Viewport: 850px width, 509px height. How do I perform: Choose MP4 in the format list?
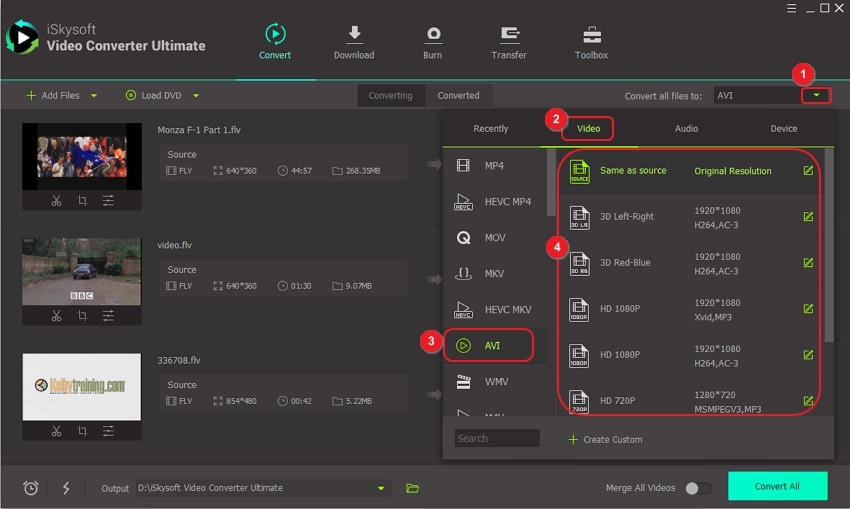tap(494, 165)
